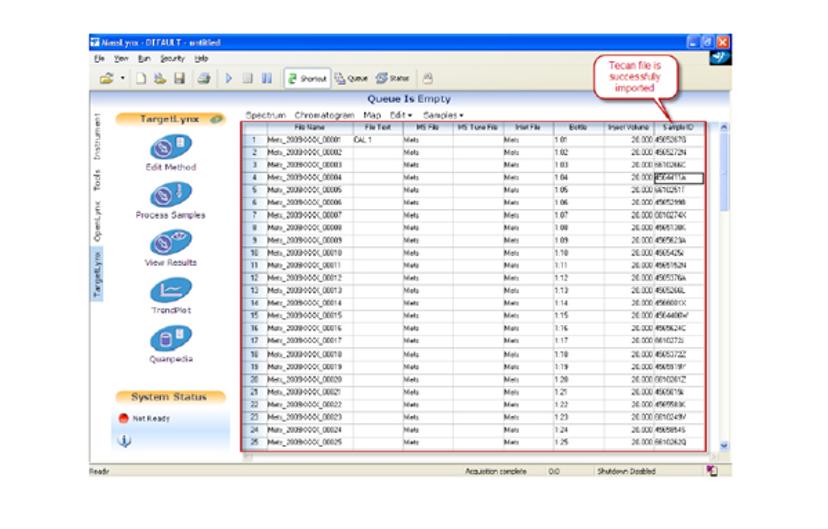Open View Results
This screenshot has height=529, width=828.
pos(171,249)
